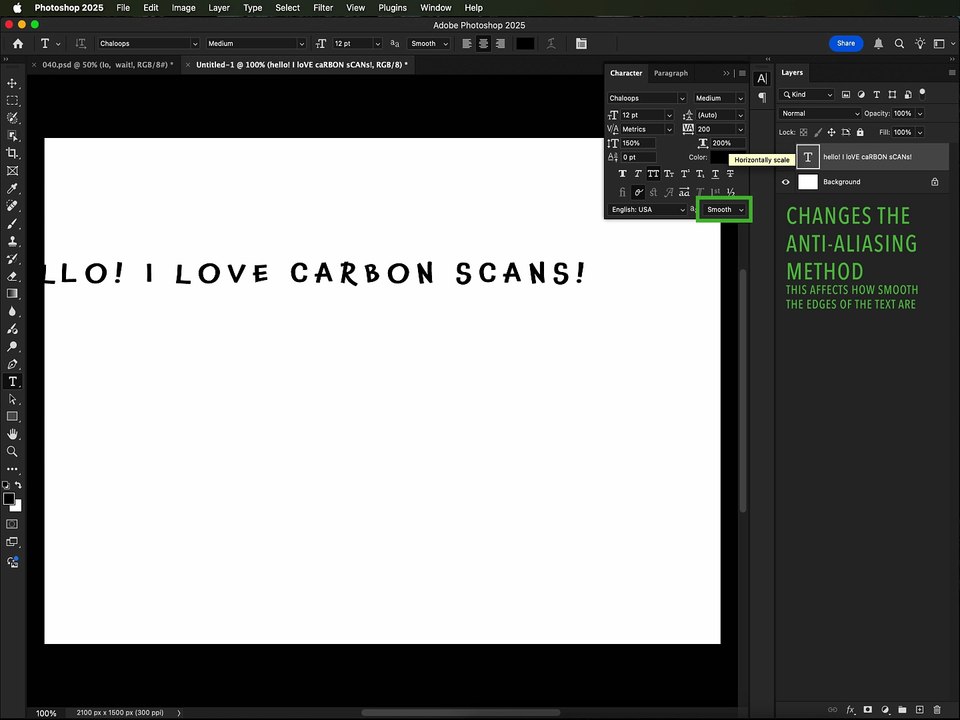
Task: Click the Home icon in options bar
Action: click(18, 43)
